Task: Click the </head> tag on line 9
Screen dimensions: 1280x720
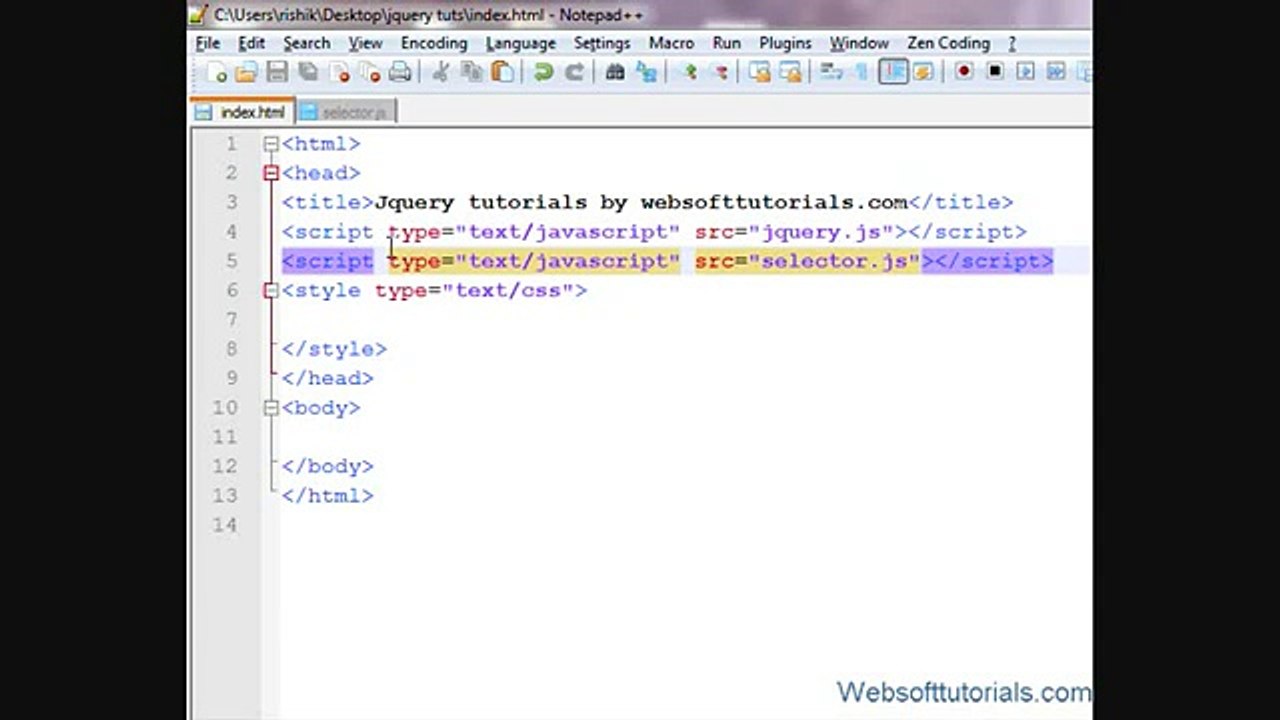Action: pos(328,378)
